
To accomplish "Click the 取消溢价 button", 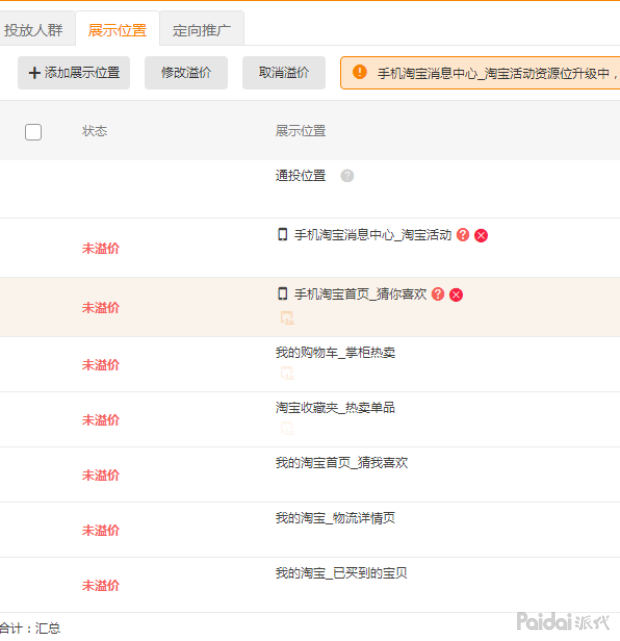I will pos(284,73).
